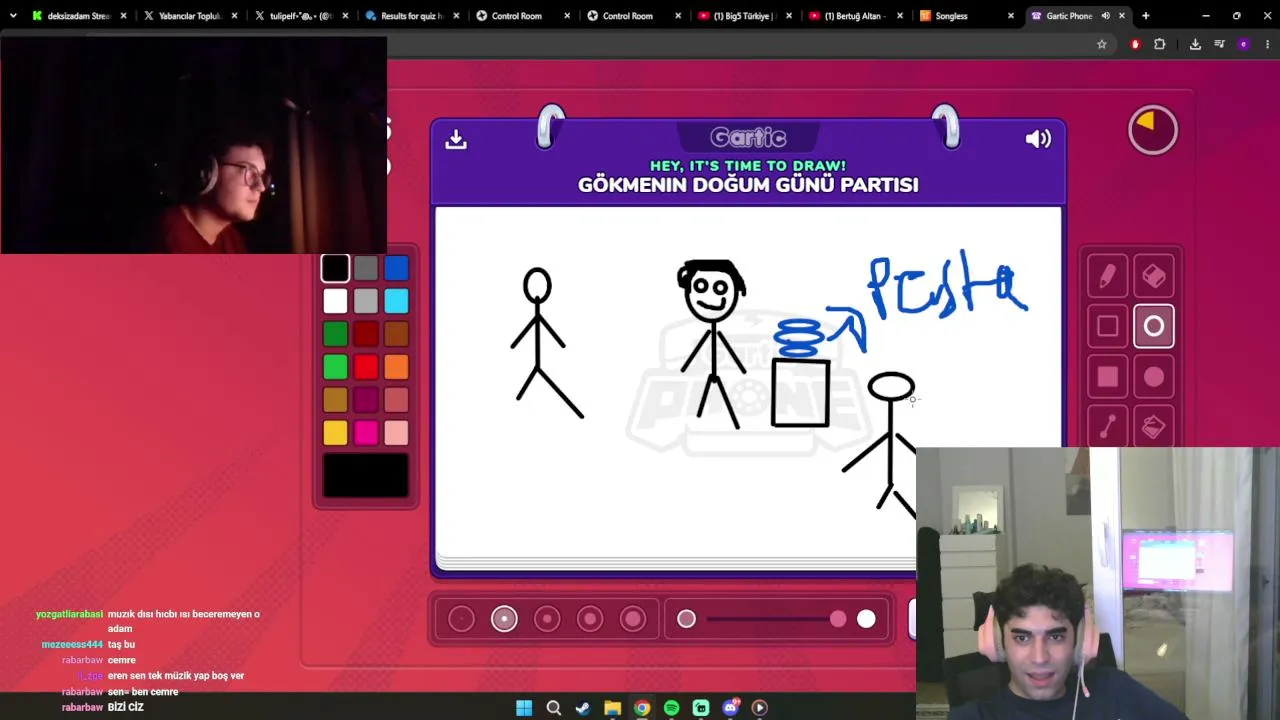The image size is (1280, 720).
Task: Choose the empty rectangle shape tool
Action: 1107,326
